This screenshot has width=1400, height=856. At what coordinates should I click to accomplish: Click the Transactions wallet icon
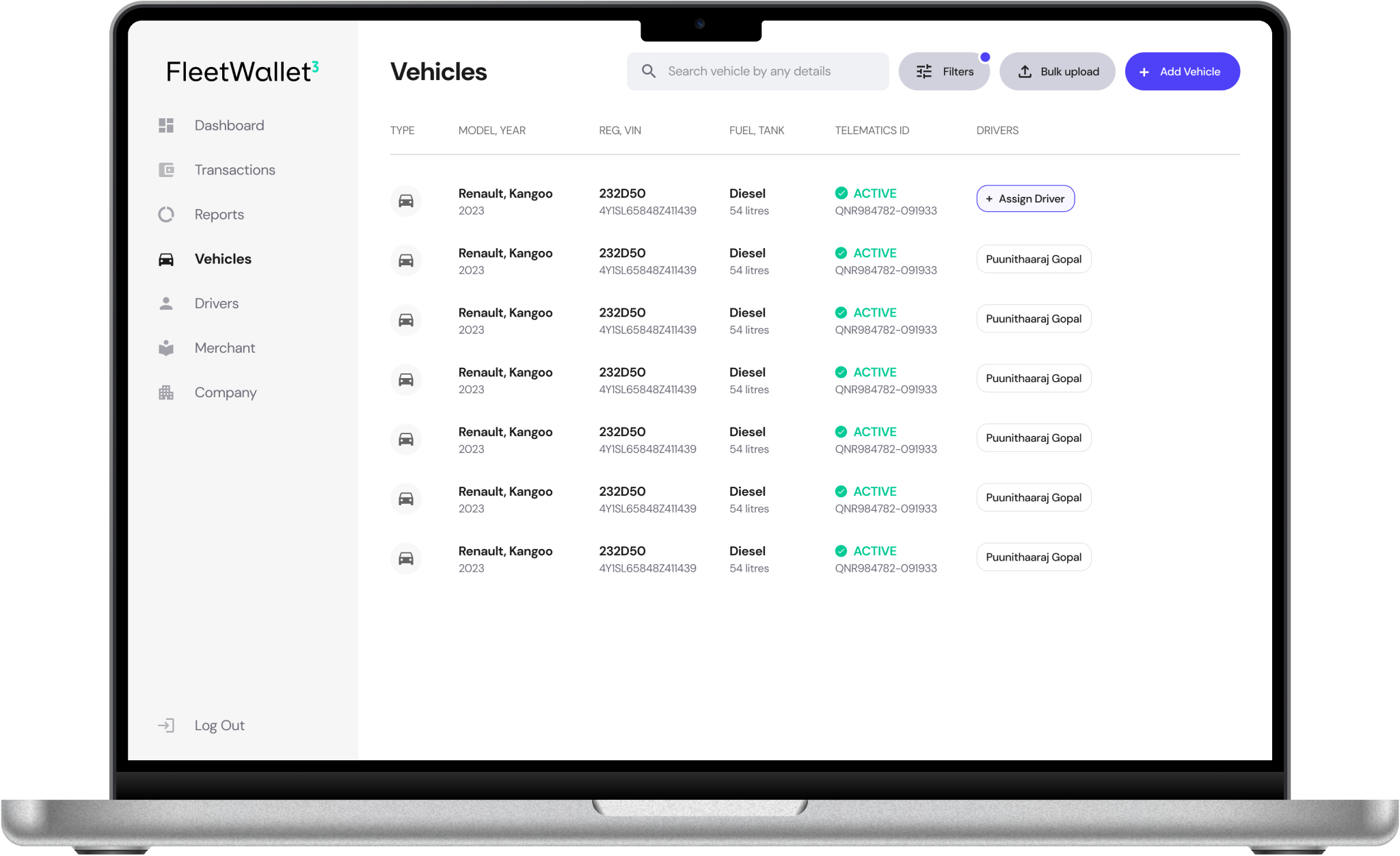(166, 170)
